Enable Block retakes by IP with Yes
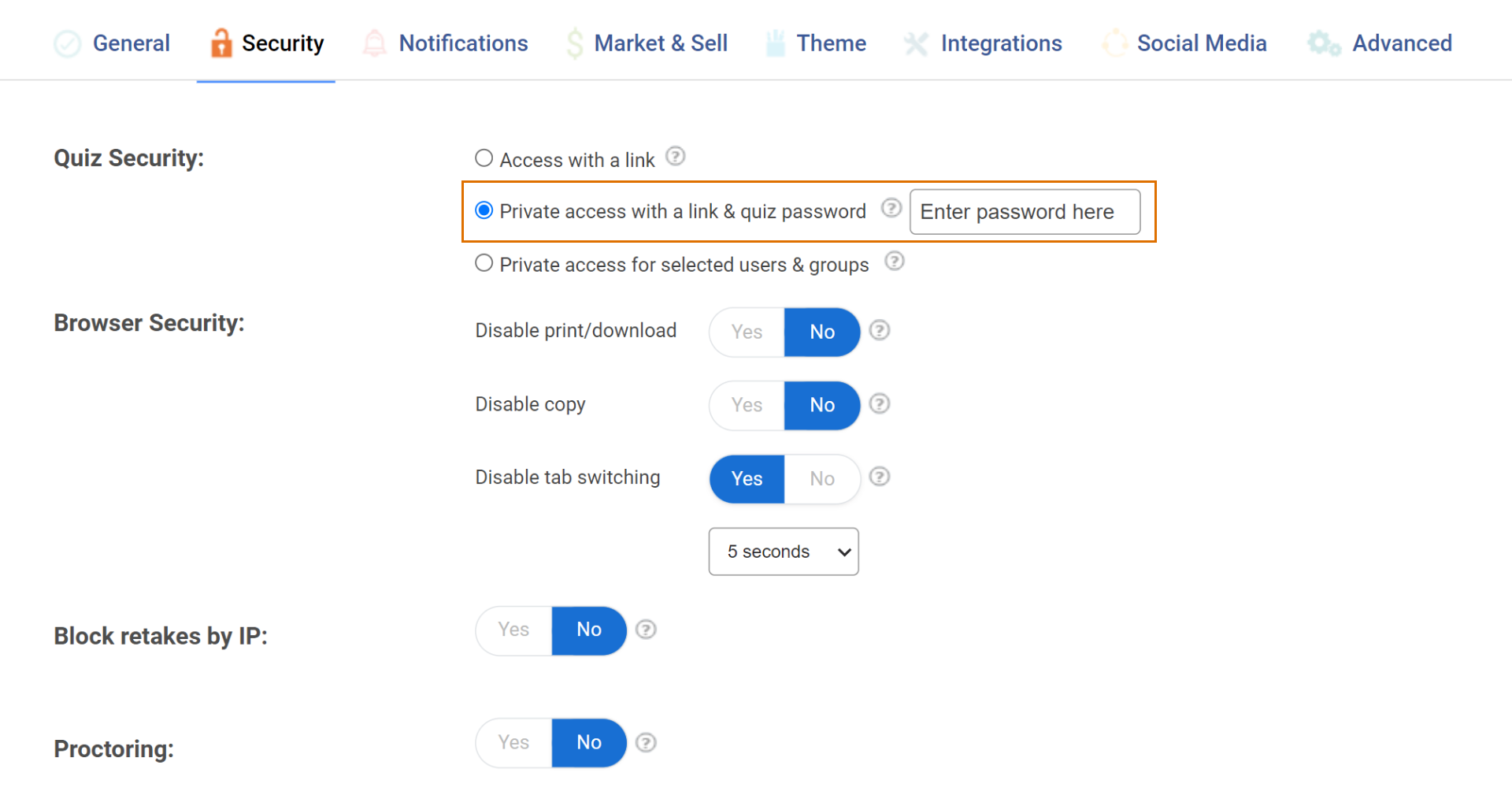1512x810 pixels. coord(513,630)
